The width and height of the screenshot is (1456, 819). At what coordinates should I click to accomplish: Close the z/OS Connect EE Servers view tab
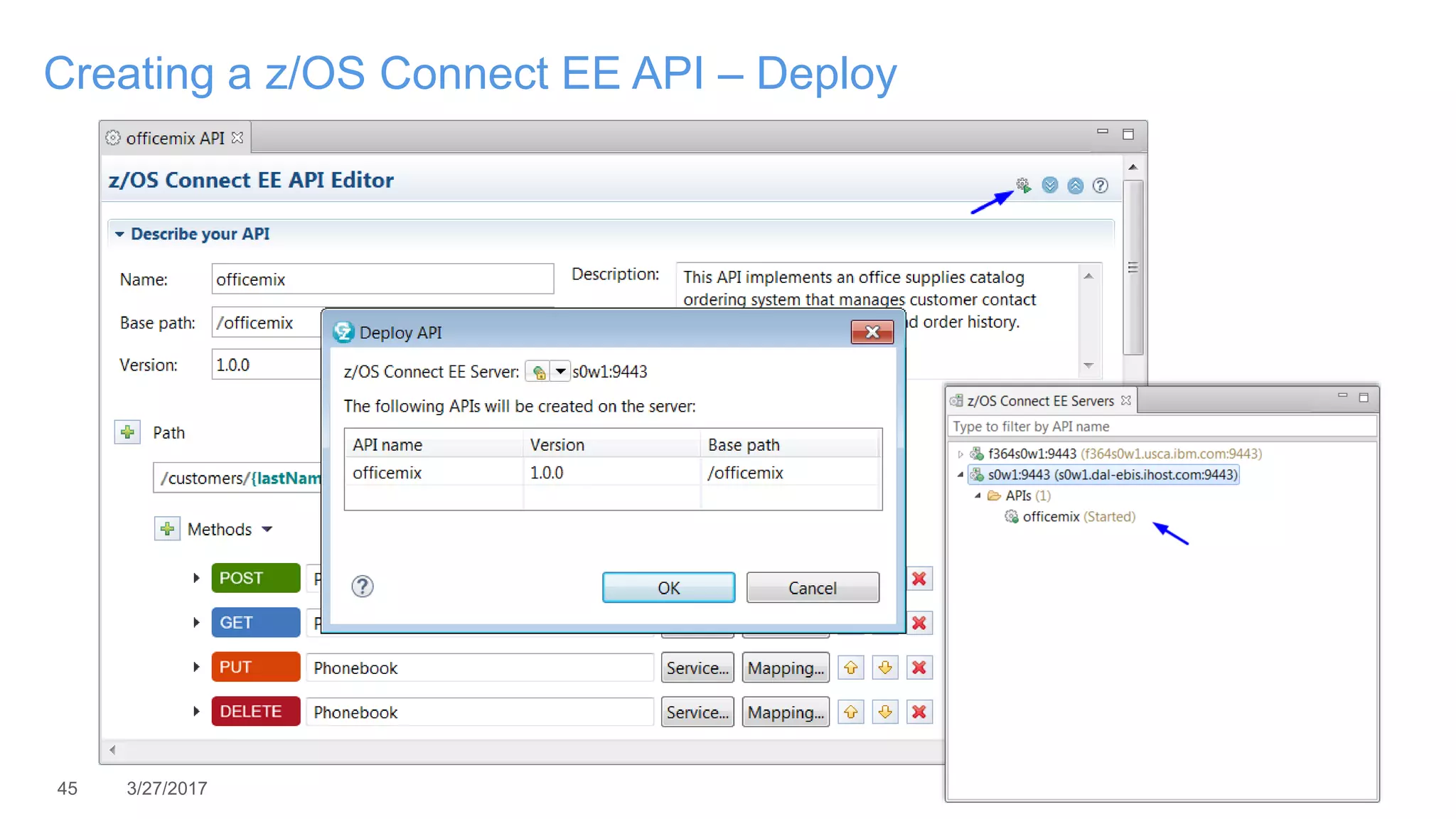[x=1126, y=401]
